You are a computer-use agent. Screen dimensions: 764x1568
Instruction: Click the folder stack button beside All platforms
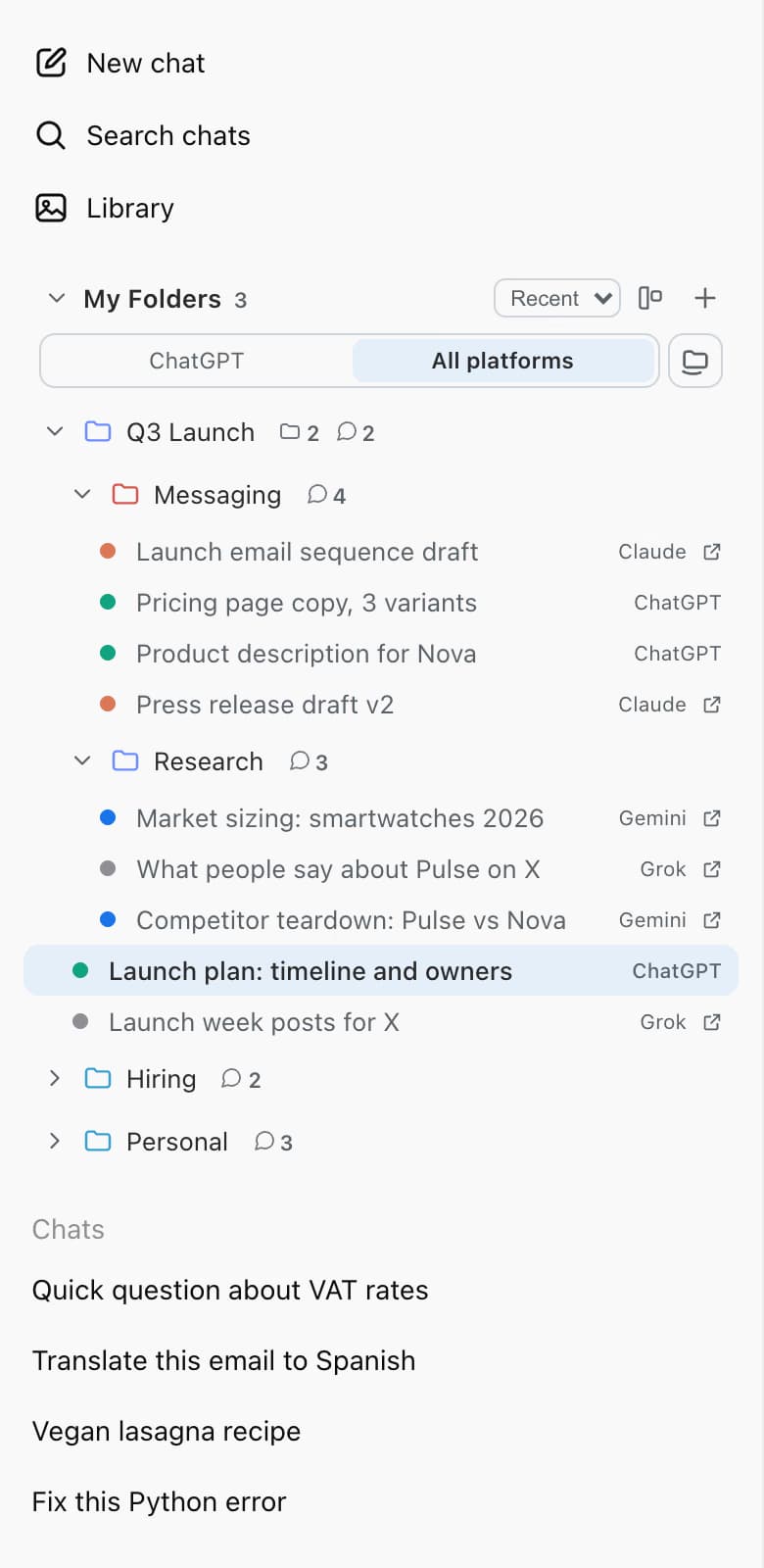click(x=695, y=361)
